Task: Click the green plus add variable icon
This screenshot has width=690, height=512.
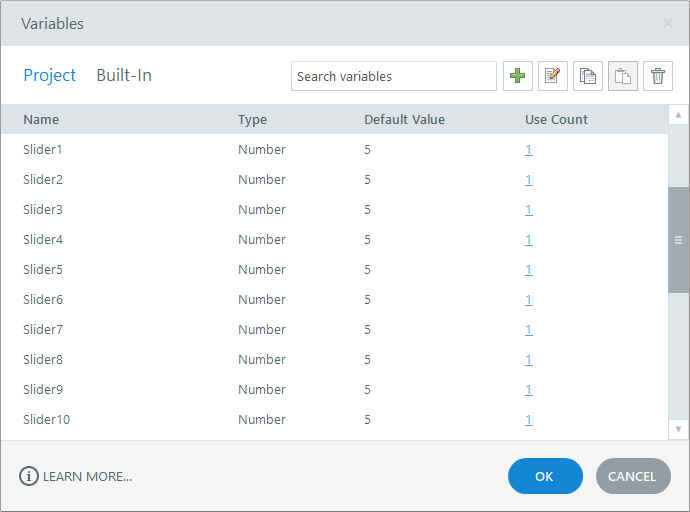Action: click(x=517, y=76)
